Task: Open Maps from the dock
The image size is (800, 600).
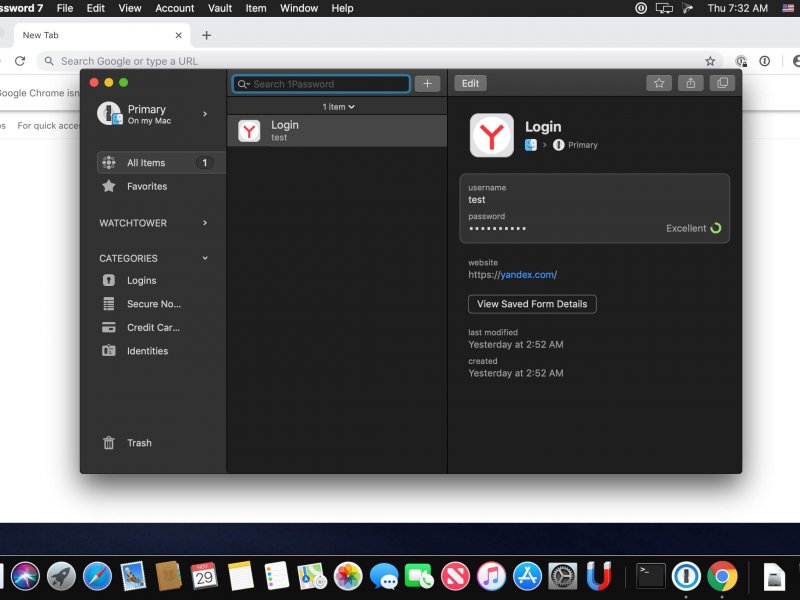Action: click(312, 576)
